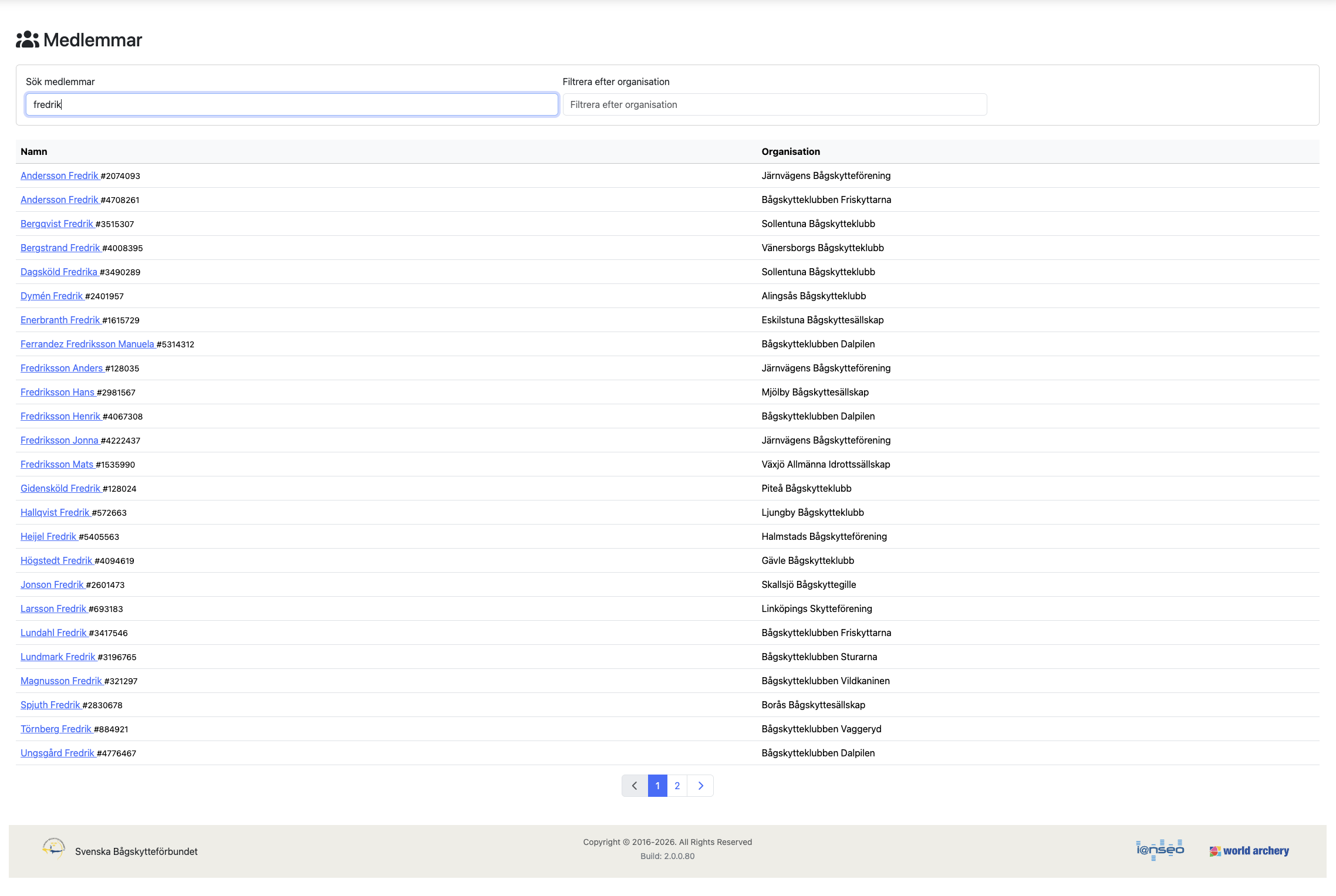Click the Medlemmar group icon in heading
This screenshot has width=1336, height=896.
pyautogui.click(x=27, y=40)
